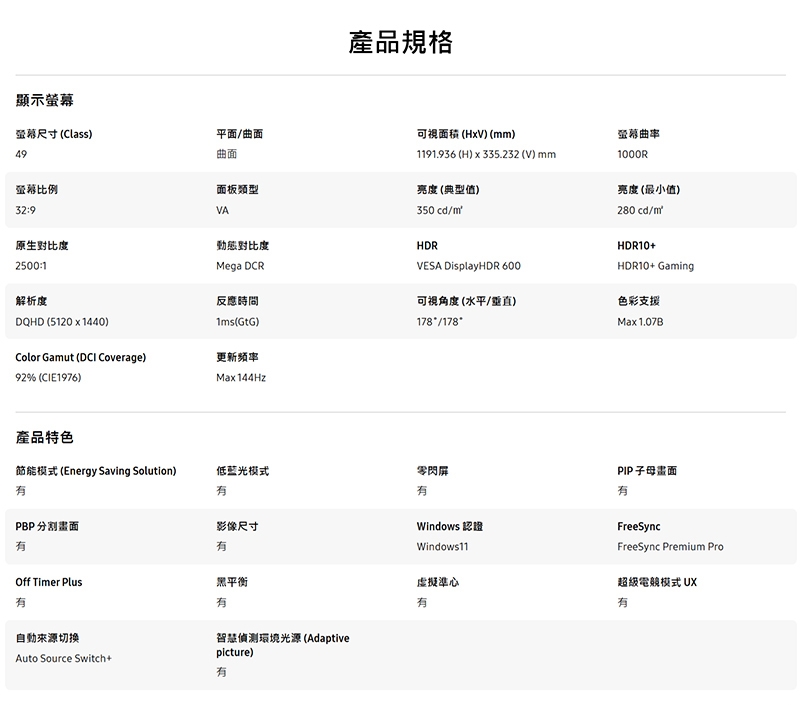Select the 1191.936 (H) x 335.232 (V) mm value
Viewport: 800px width, 705px height.
486,155
